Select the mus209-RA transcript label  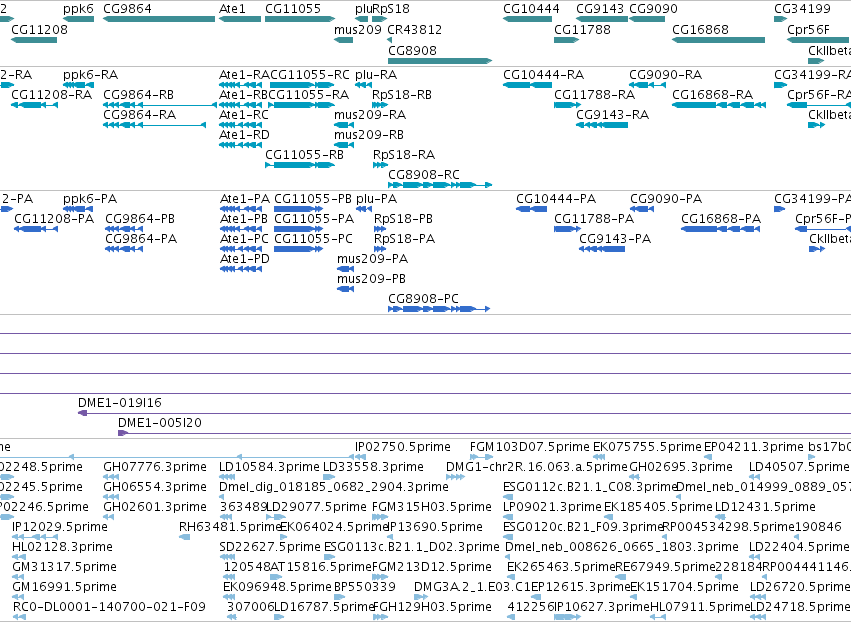(370, 115)
